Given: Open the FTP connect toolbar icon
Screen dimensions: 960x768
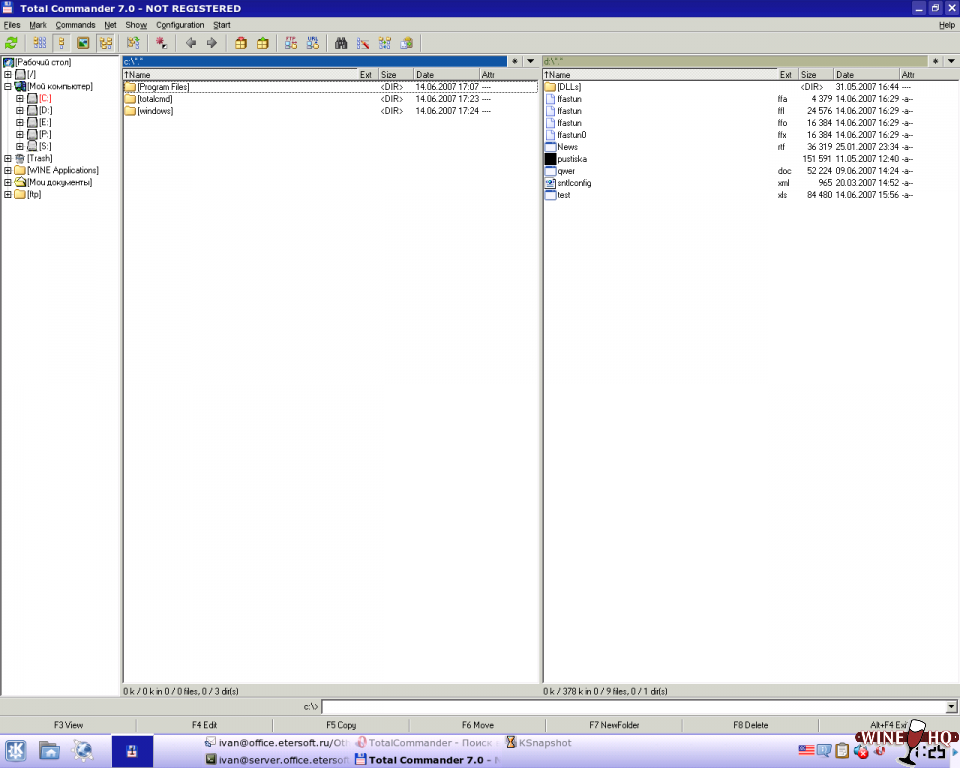Looking at the screenshot, I should click(291, 43).
